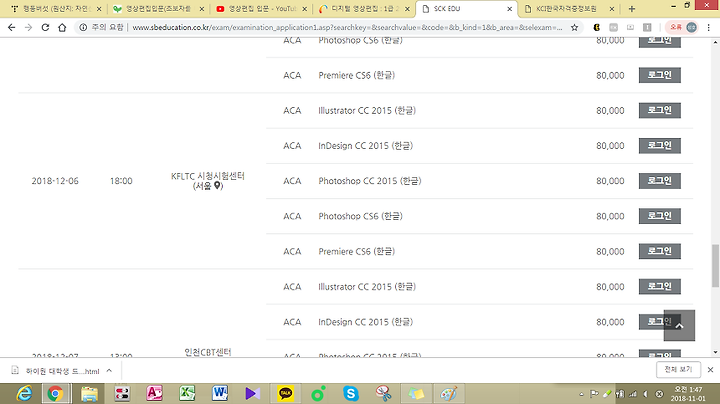Image resolution: width=720 pixels, height=404 pixels.
Task: View site information icon beside the URL
Action: coord(83,28)
